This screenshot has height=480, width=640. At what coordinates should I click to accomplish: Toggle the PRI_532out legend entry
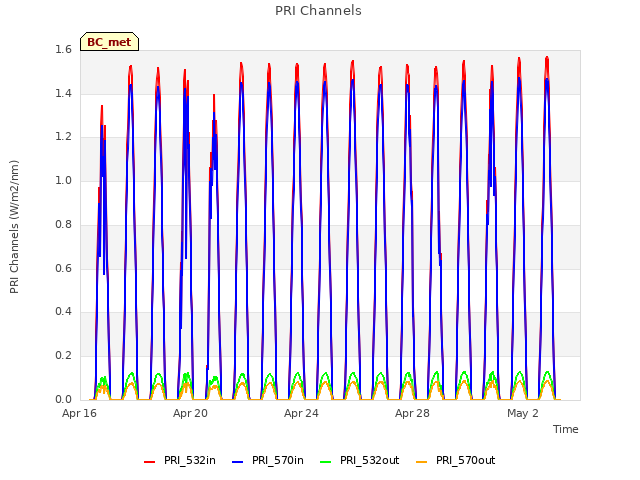pyautogui.click(x=360, y=460)
